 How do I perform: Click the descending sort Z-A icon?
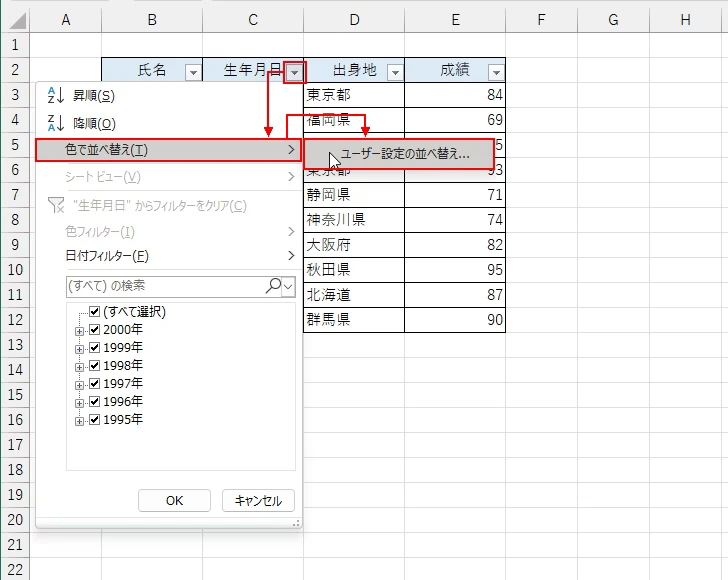point(56,123)
